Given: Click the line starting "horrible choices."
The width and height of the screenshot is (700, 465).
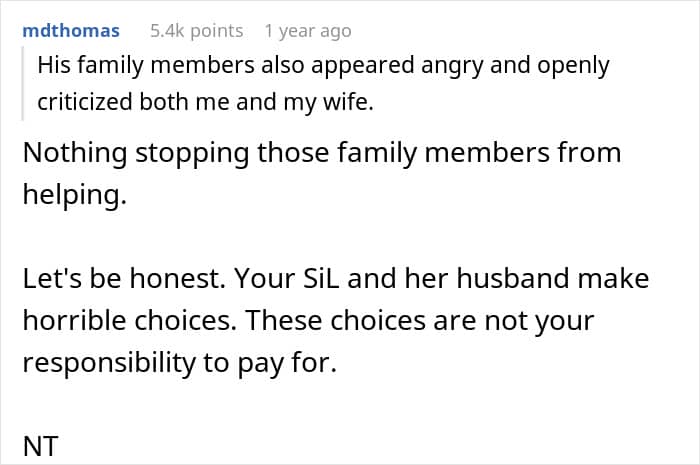Looking at the screenshot, I should [308, 320].
